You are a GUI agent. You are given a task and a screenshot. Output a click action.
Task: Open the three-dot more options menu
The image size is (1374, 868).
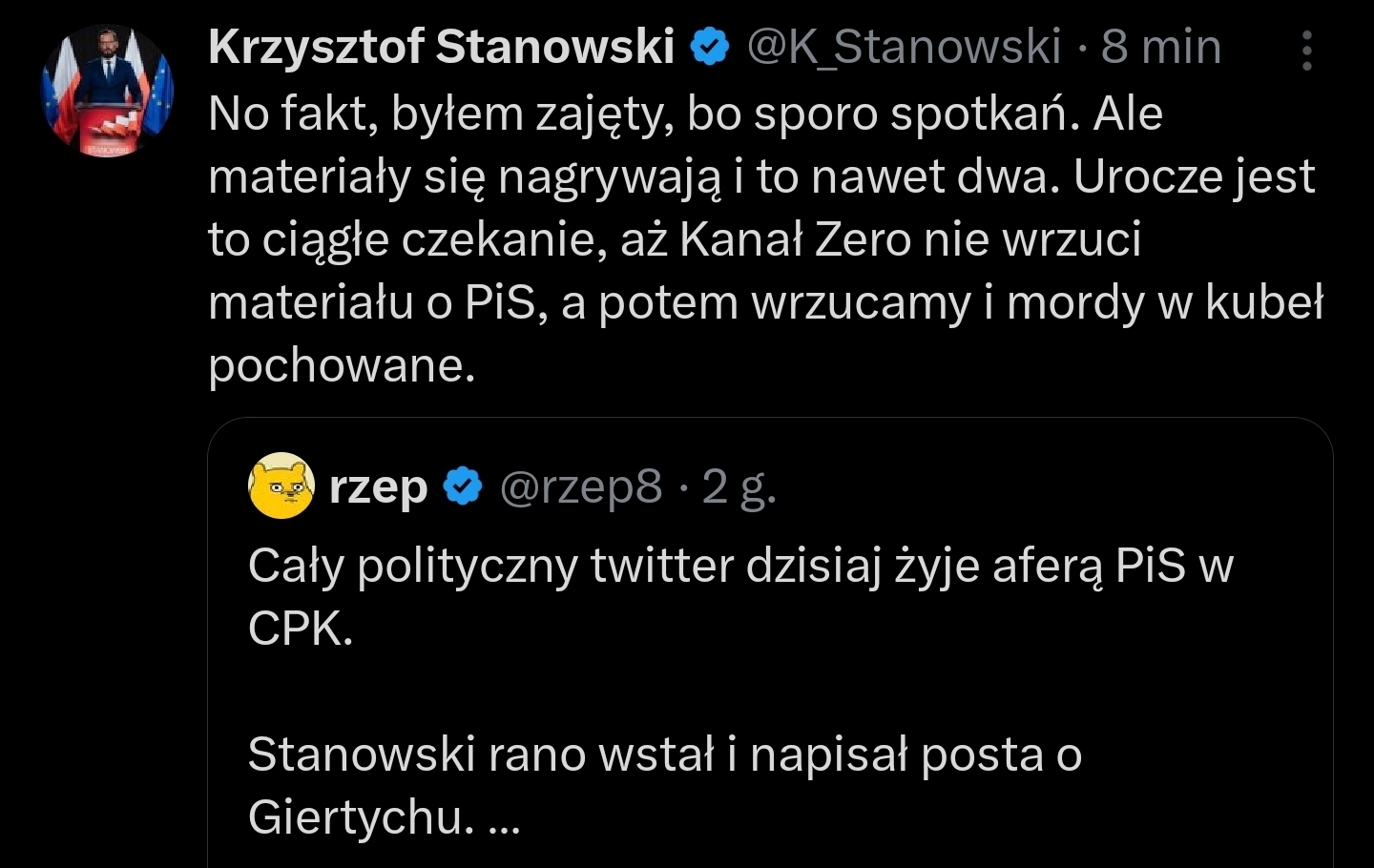[x=1307, y=51]
